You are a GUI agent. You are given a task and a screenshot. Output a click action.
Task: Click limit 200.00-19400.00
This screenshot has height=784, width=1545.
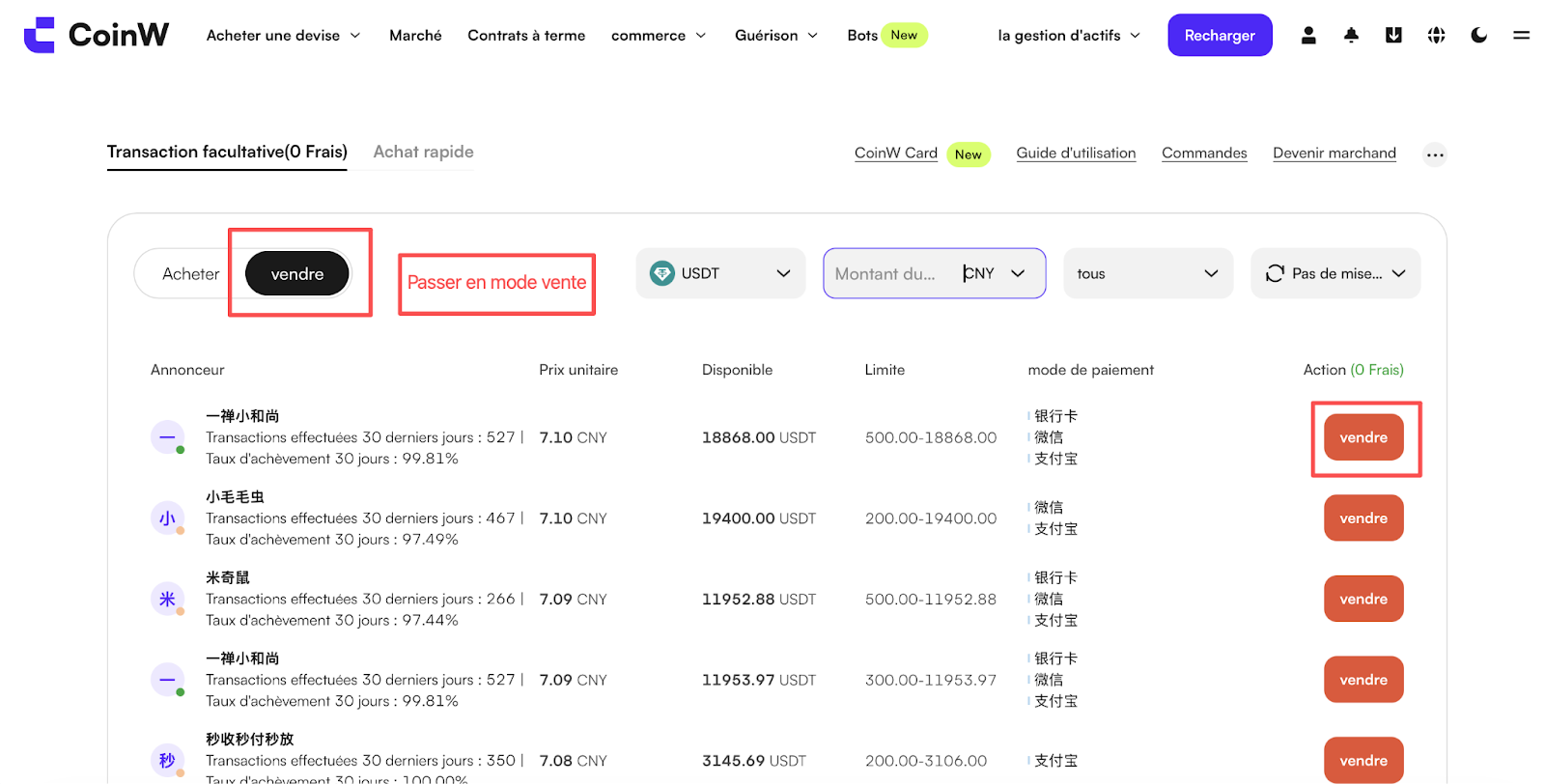[931, 518]
